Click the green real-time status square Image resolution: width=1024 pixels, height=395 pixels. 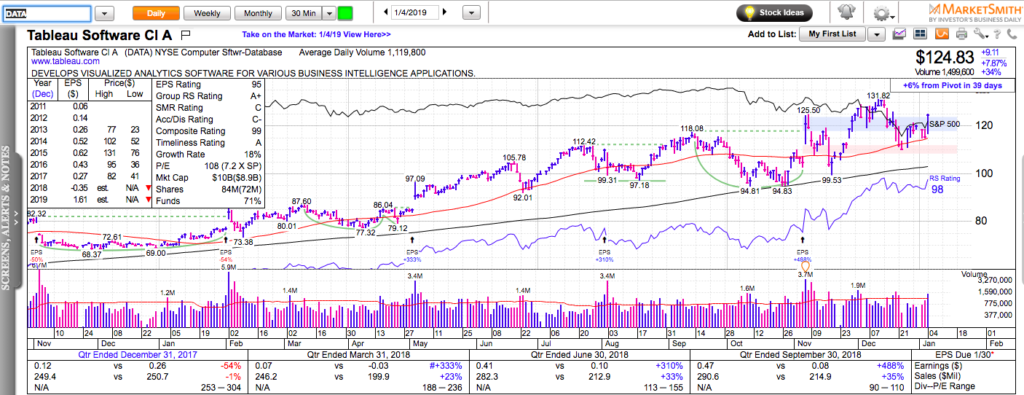click(345, 13)
